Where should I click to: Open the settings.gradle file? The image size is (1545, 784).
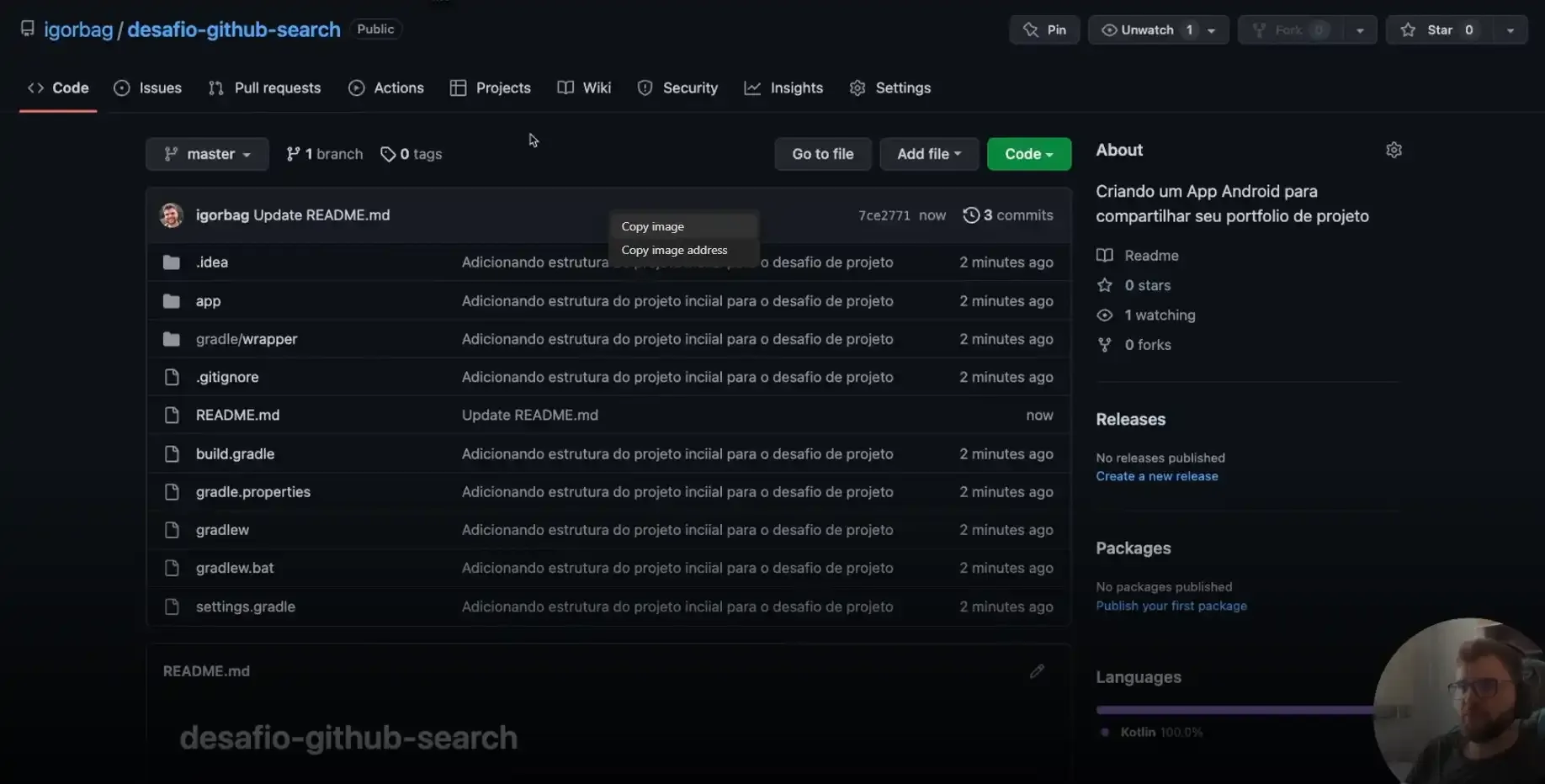(x=246, y=607)
